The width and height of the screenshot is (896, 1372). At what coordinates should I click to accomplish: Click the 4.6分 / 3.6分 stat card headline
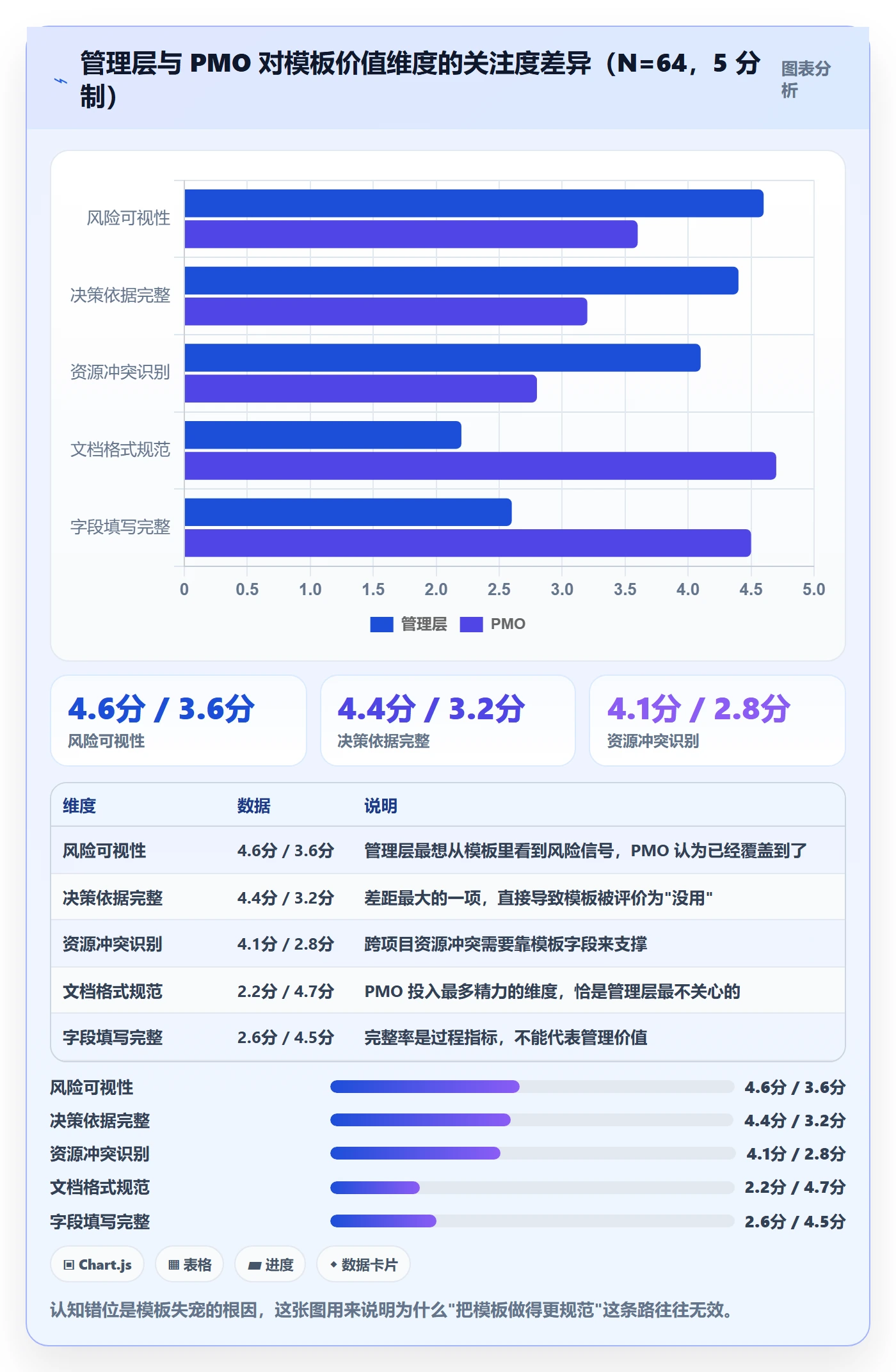[162, 709]
